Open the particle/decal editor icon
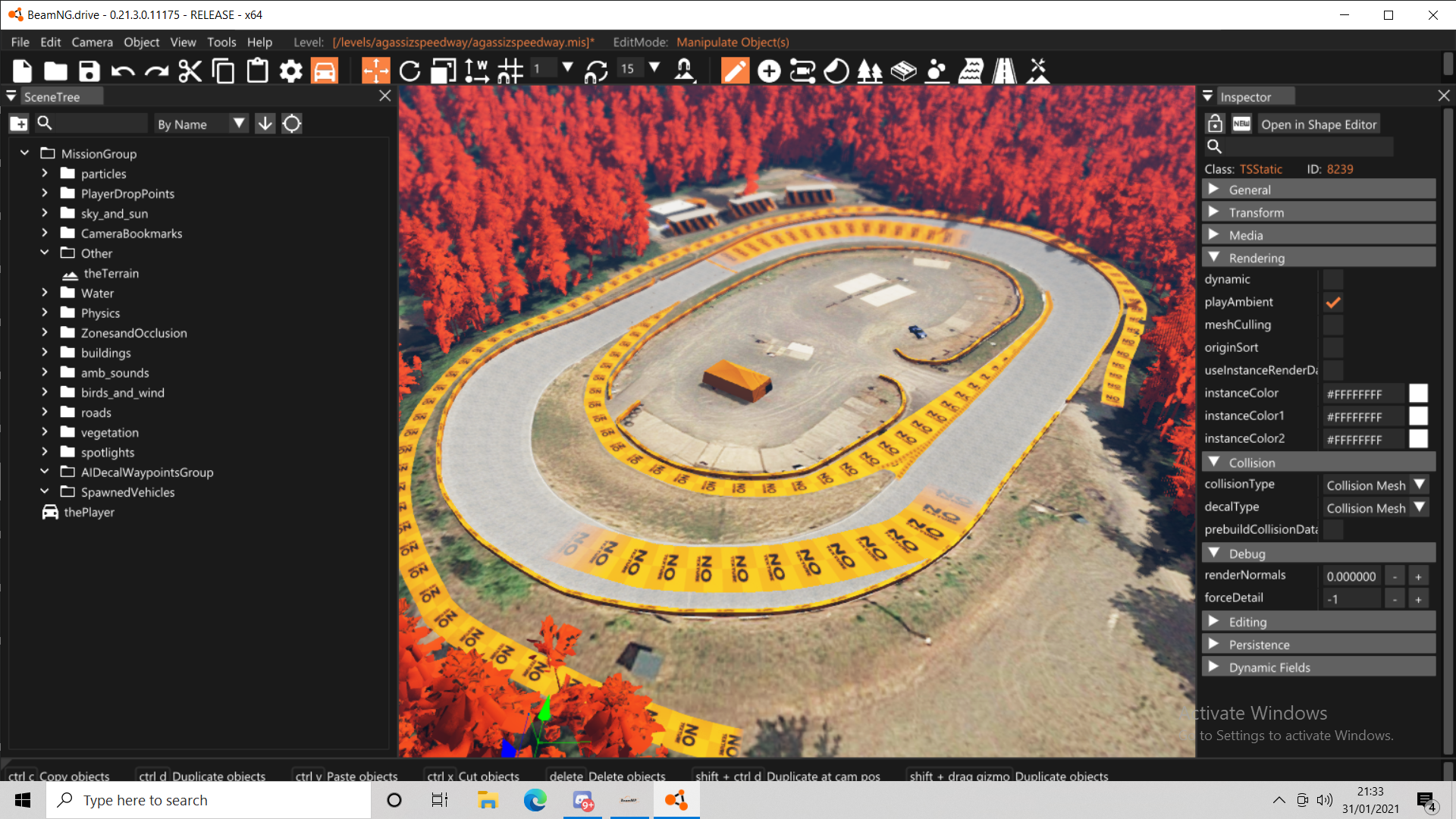Viewport: 1456px width, 819px height. pos(937,71)
